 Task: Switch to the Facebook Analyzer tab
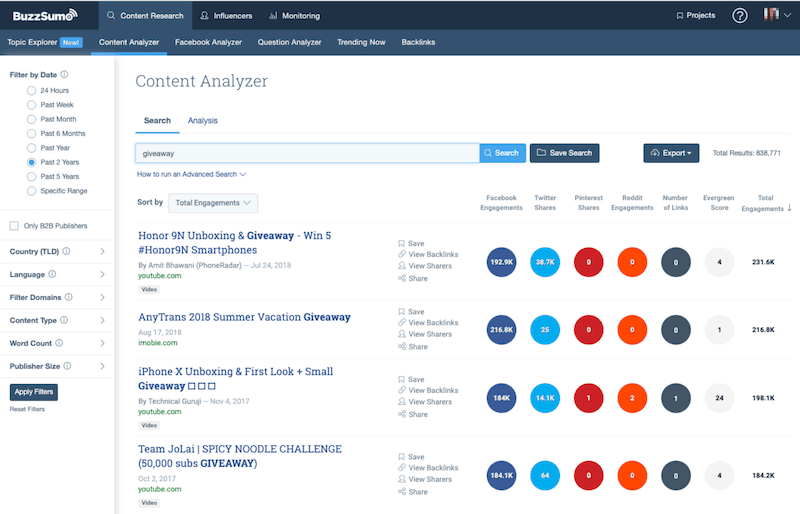click(208, 42)
